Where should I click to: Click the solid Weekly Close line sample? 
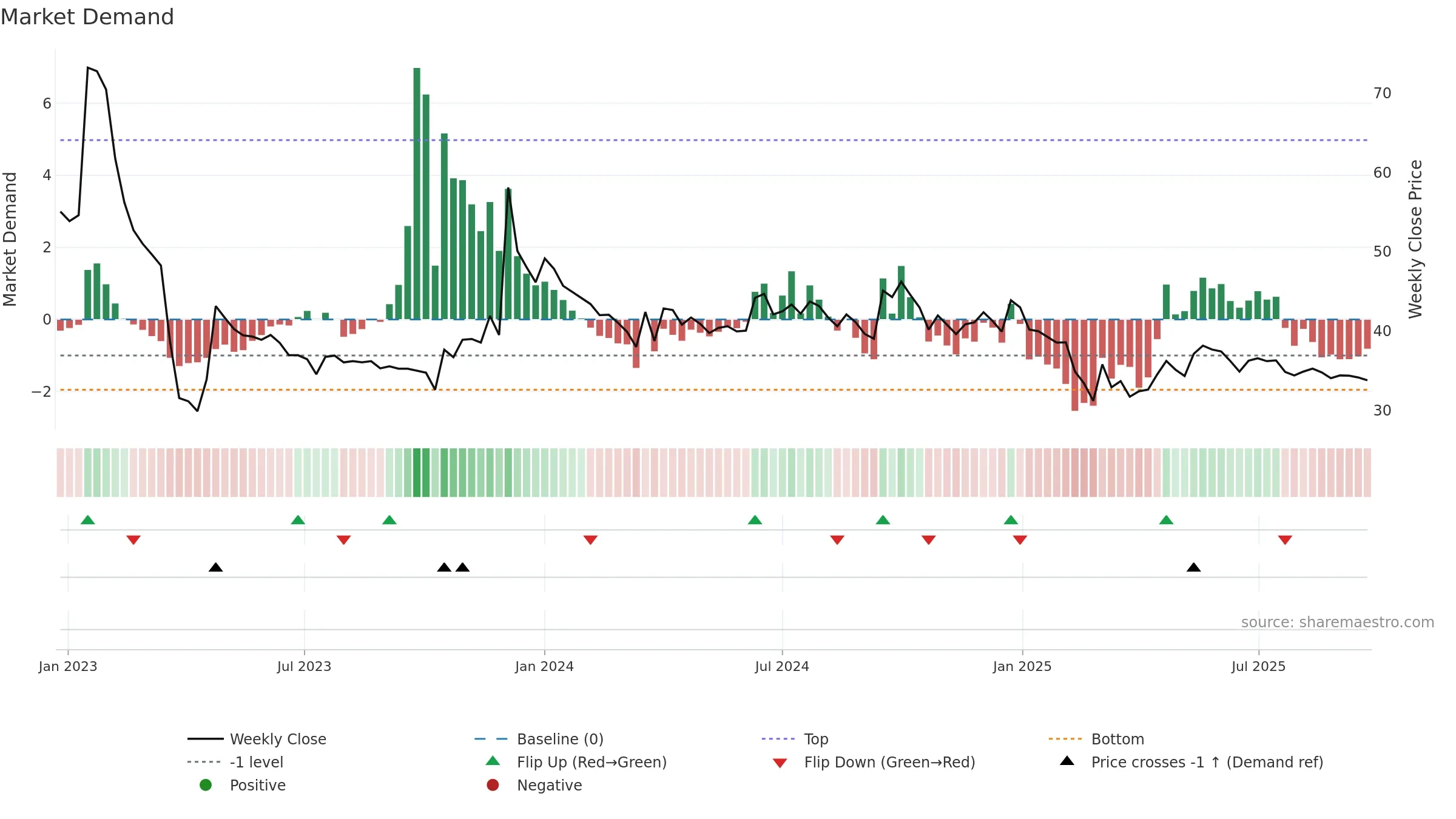click(206, 739)
